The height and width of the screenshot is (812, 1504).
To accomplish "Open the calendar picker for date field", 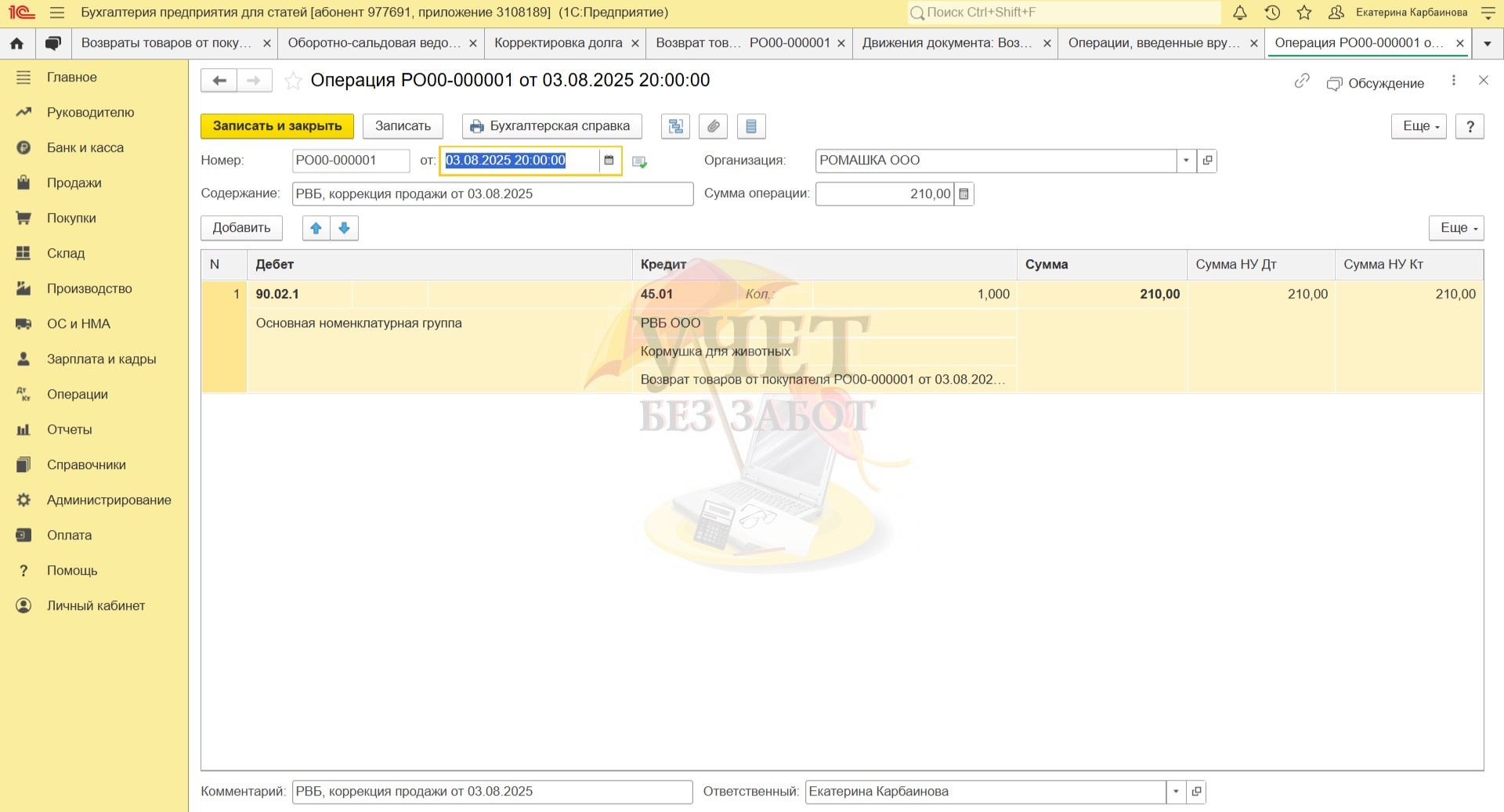I will click(x=609, y=161).
